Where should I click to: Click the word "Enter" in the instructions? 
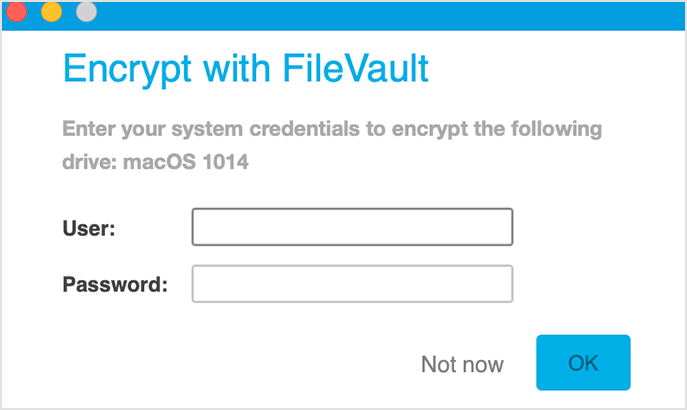[x=88, y=129]
